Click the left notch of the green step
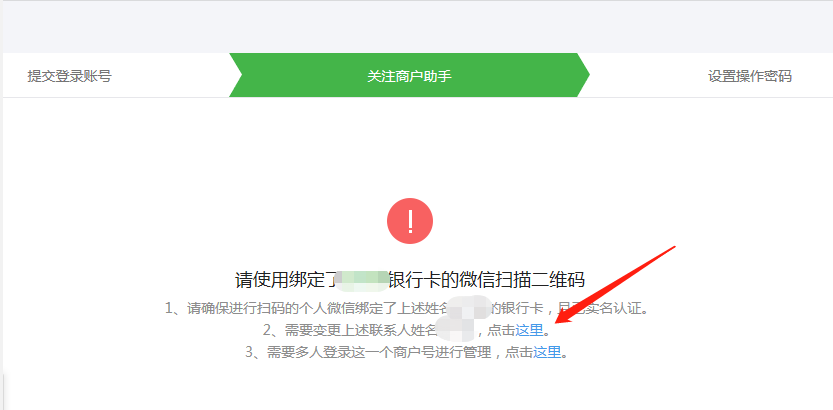The width and height of the screenshot is (833, 410). (235, 75)
